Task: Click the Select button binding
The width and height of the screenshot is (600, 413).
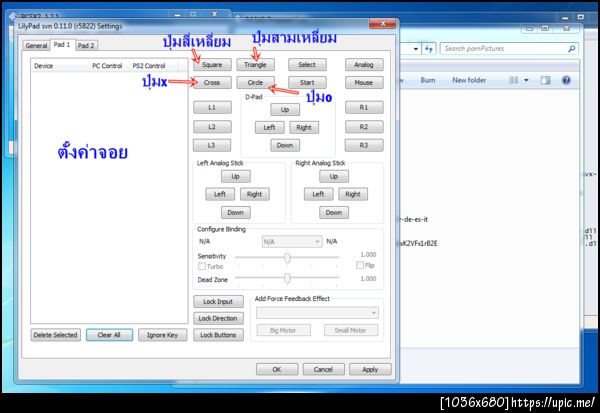Action: (307, 65)
